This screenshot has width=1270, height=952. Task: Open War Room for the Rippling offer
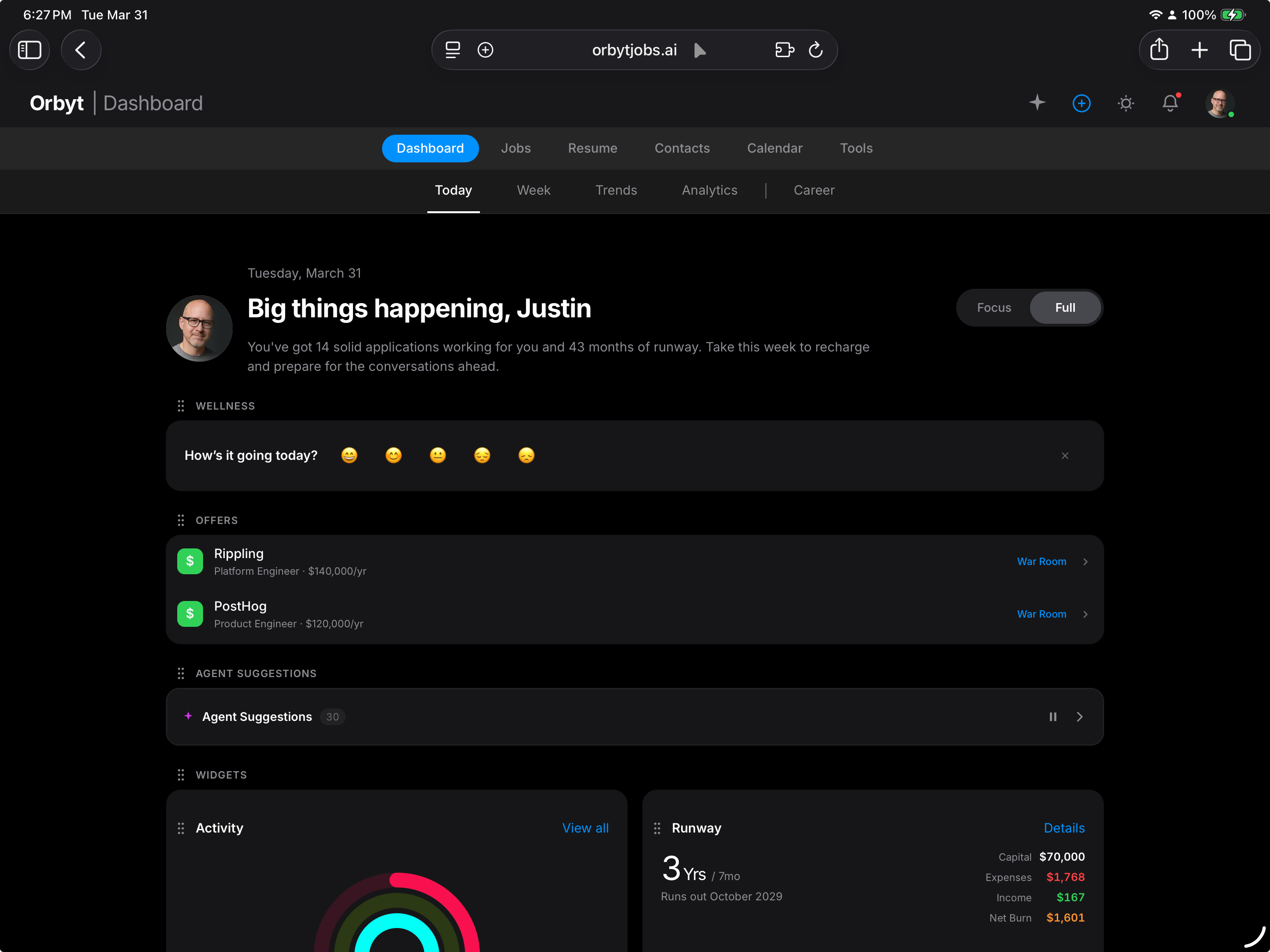1042,561
